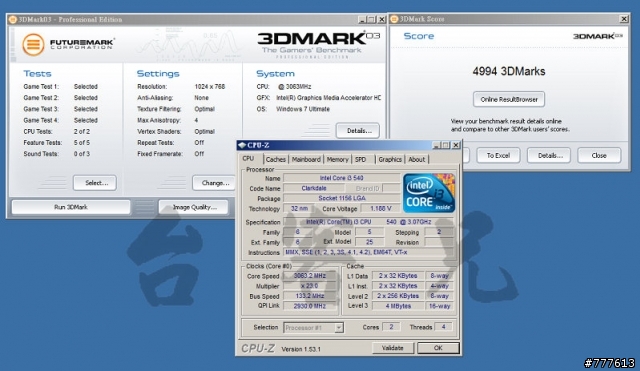Click the Technology value 32 nm
Image resolution: width=640 pixels, height=371 pixels.
pos(299,209)
